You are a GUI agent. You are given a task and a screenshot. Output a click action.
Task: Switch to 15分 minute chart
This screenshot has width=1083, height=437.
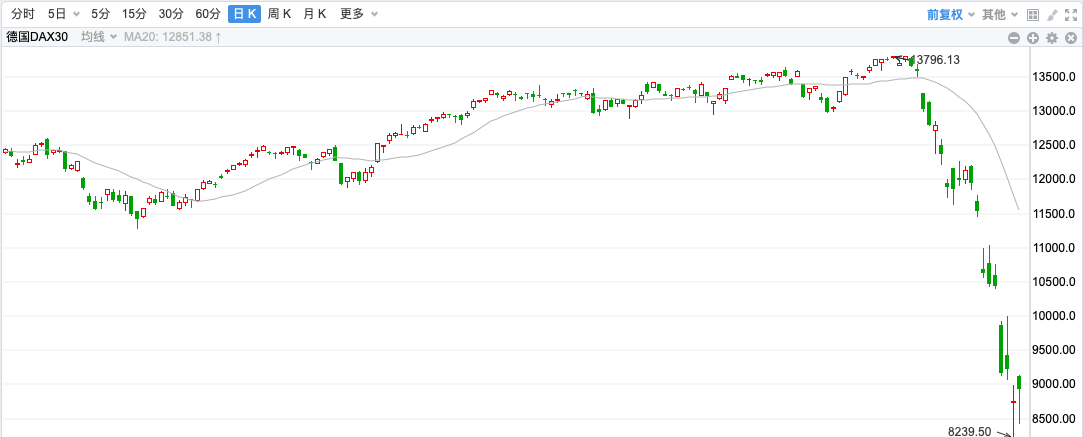133,14
